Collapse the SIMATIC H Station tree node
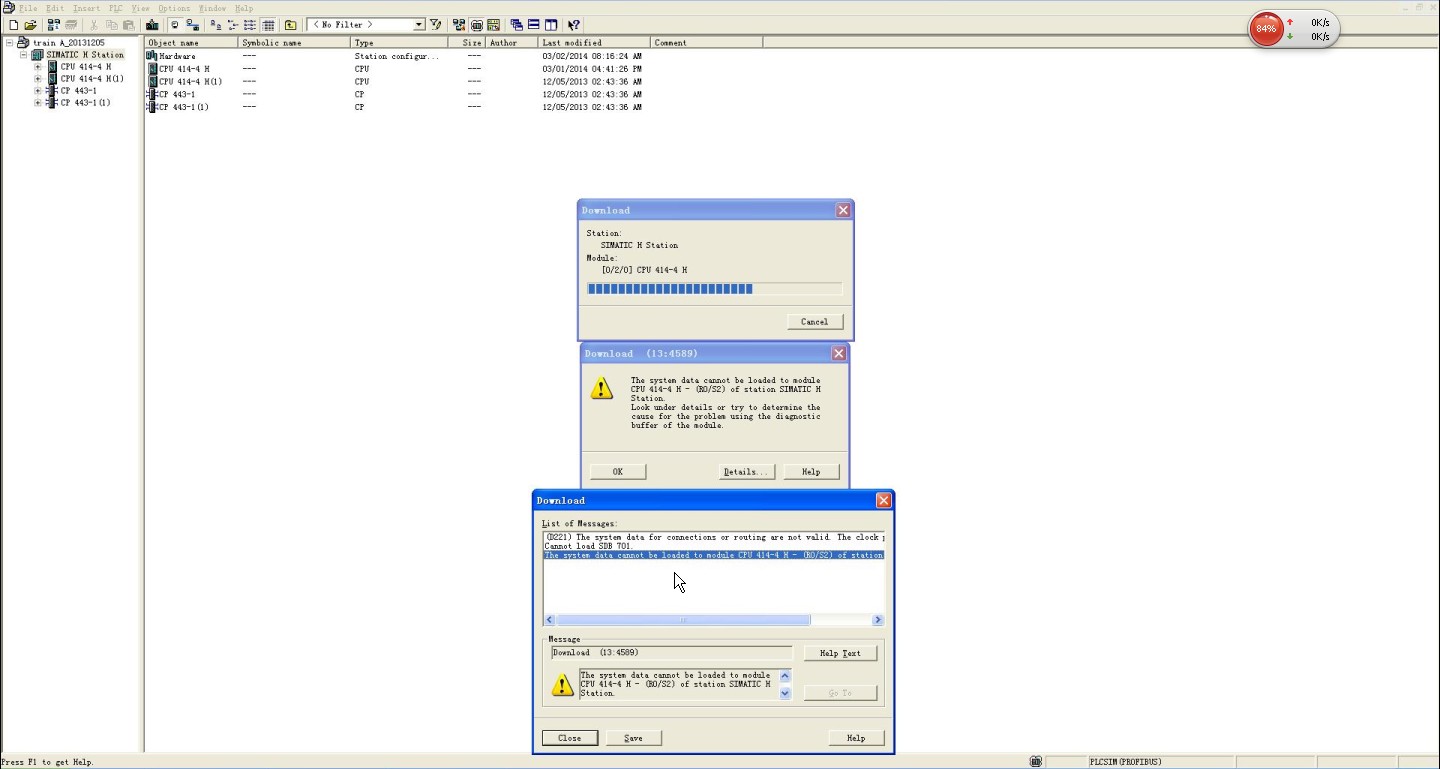Image resolution: width=1440 pixels, height=769 pixels. point(23,55)
